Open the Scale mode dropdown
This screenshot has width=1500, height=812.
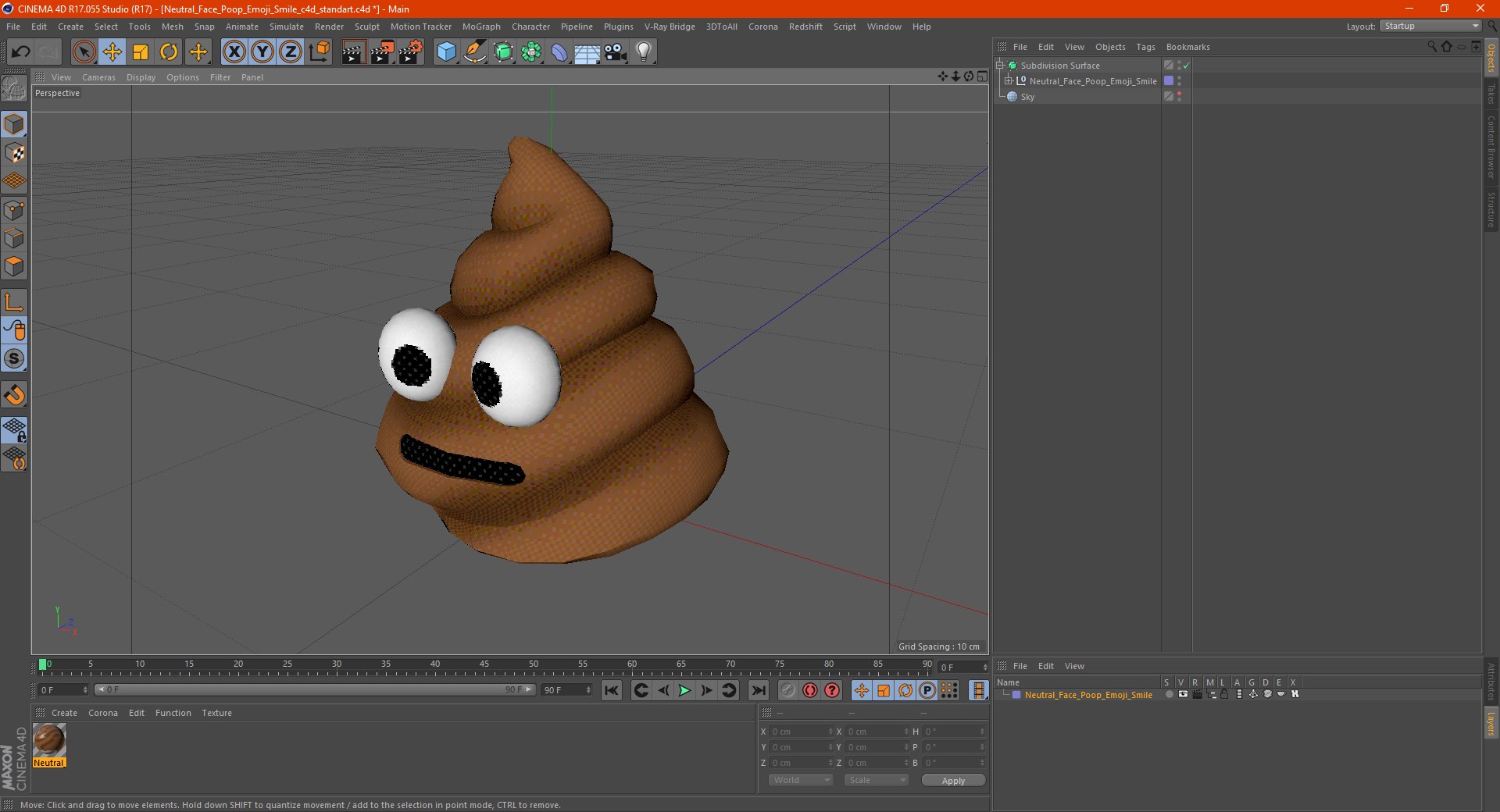[x=877, y=780]
